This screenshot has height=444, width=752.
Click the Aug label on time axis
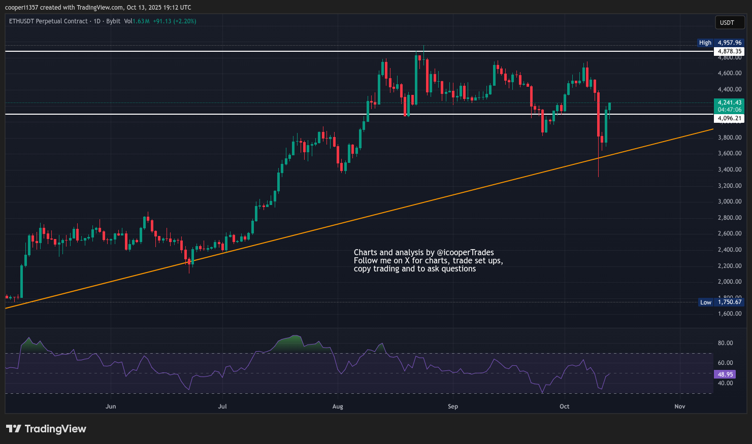(x=338, y=407)
